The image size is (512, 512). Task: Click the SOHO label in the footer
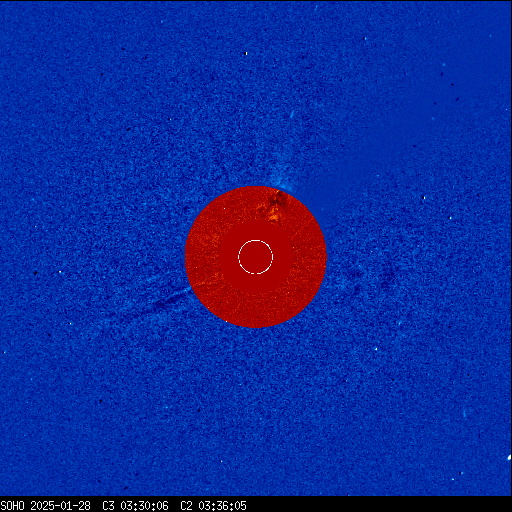coord(13,506)
